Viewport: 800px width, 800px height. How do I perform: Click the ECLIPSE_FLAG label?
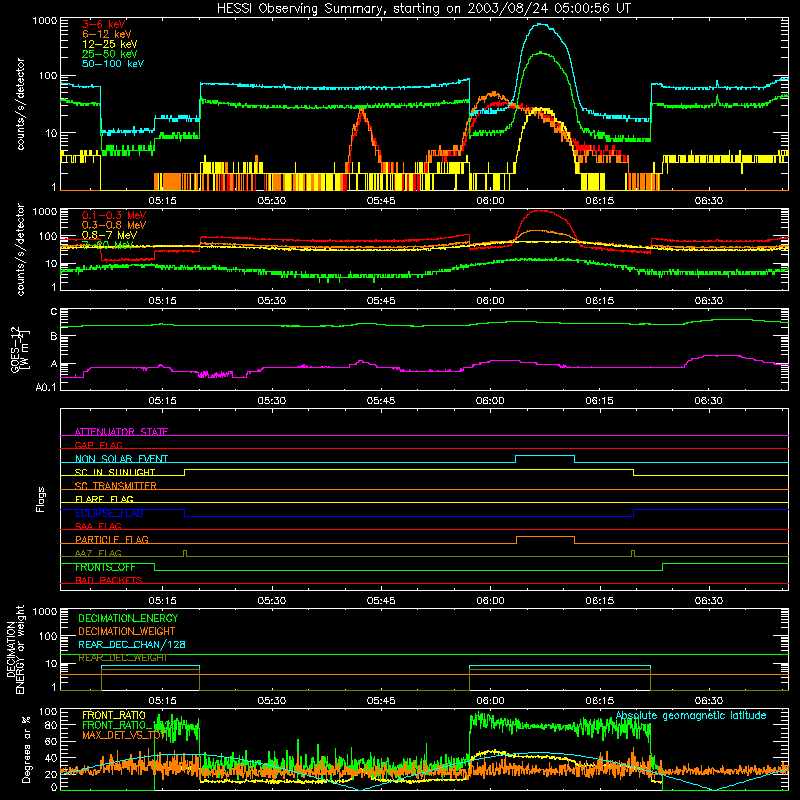(109, 513)
